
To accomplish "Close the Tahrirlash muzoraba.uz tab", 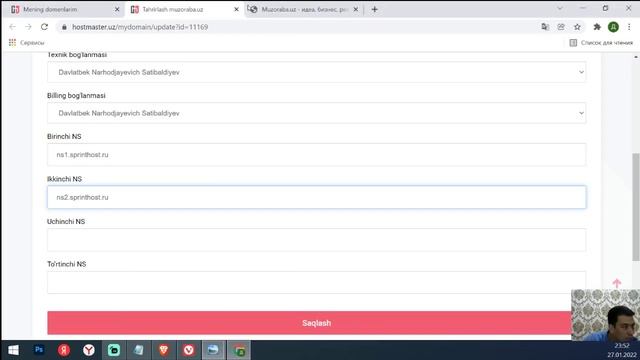I will coord(236,9).
